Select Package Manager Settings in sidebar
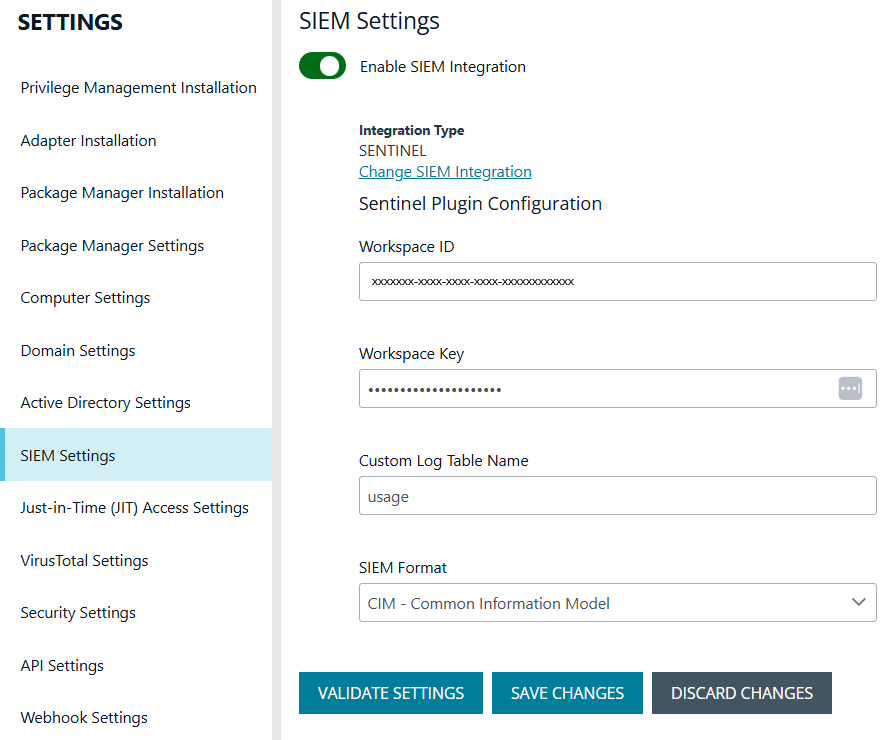 tap(112, 245)
